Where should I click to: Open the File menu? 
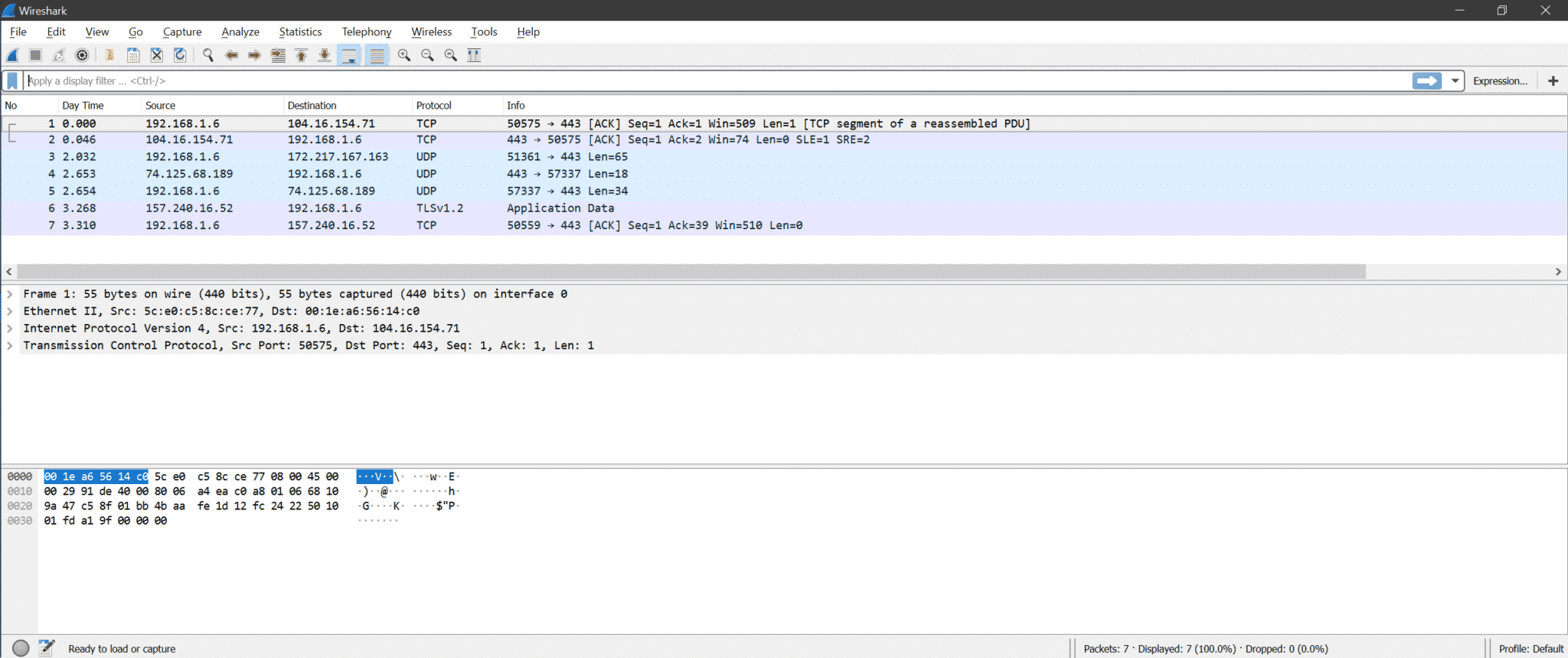18,32
